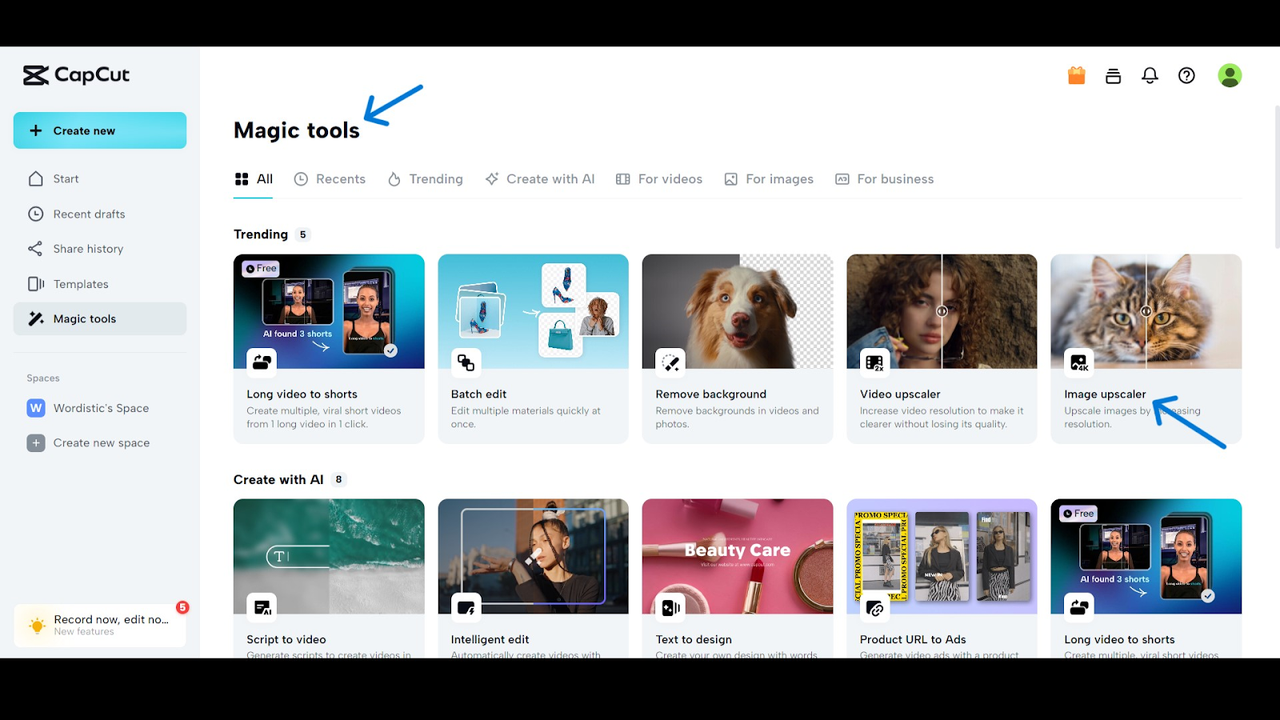Open the orange gift box icon
Viewport: 1280px width, 720px height.
click(x=1076, y=75)
